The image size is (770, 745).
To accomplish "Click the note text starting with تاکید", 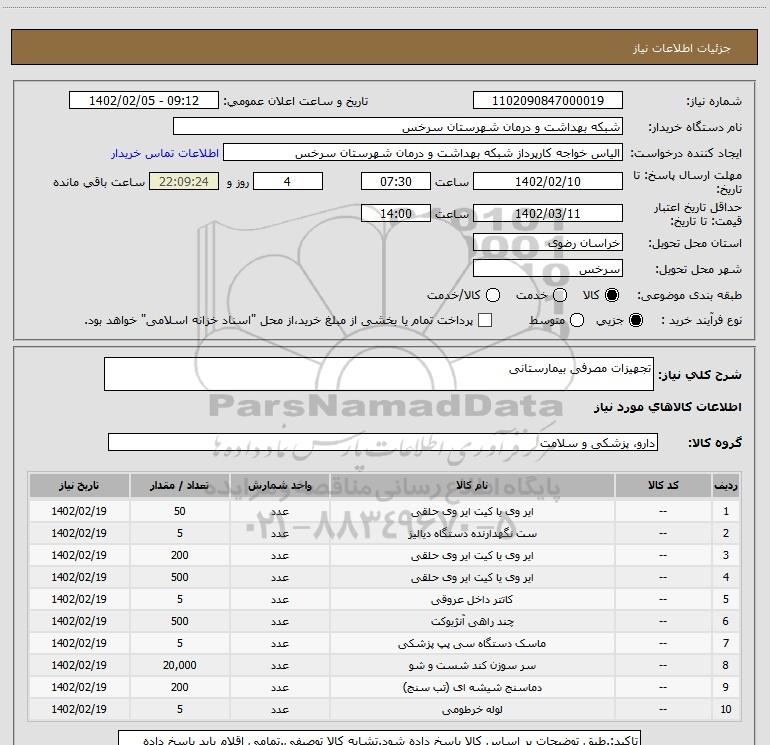I will tap(391, 739).
